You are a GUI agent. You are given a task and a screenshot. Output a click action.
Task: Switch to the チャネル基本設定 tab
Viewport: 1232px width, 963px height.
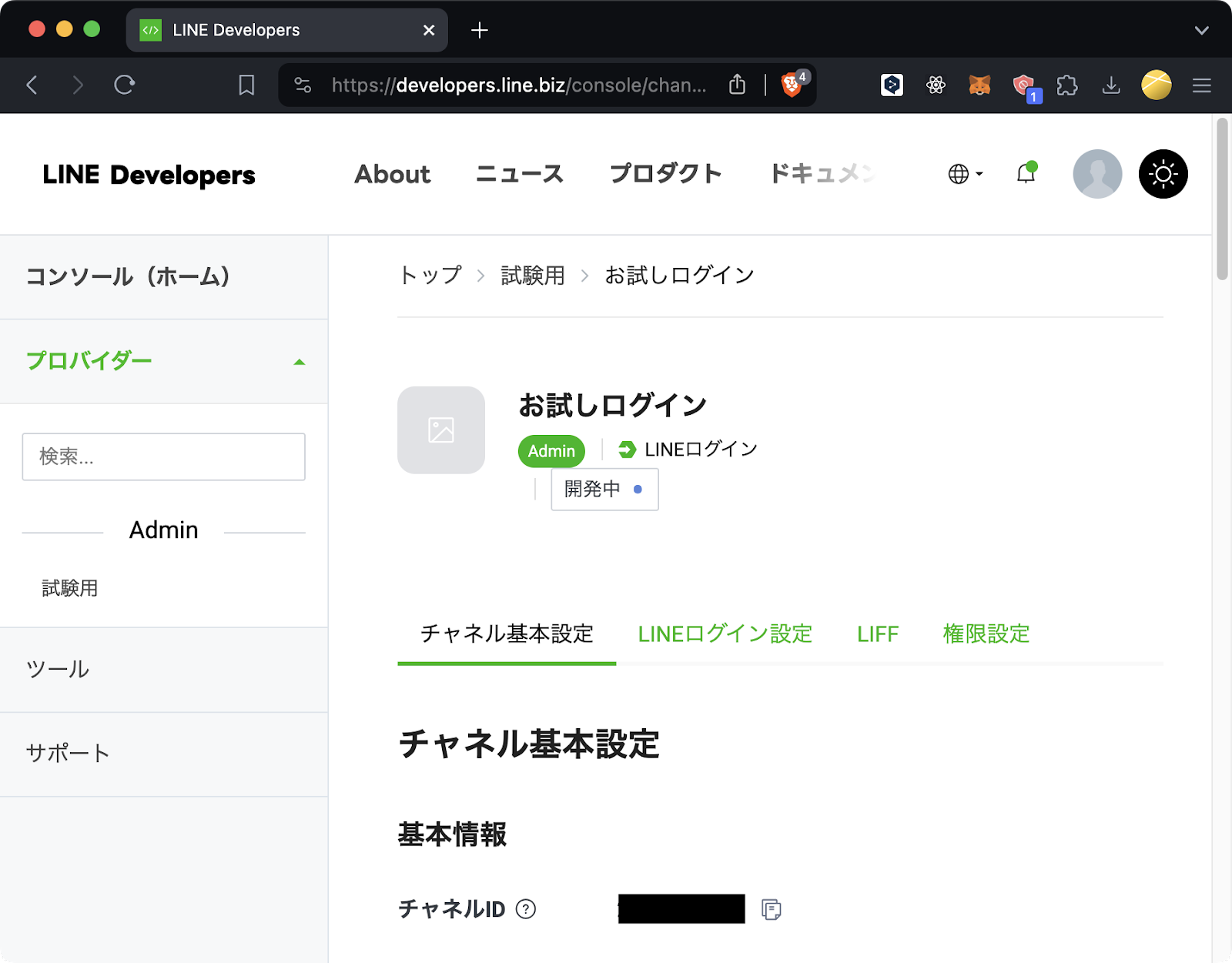click(507, 634)
